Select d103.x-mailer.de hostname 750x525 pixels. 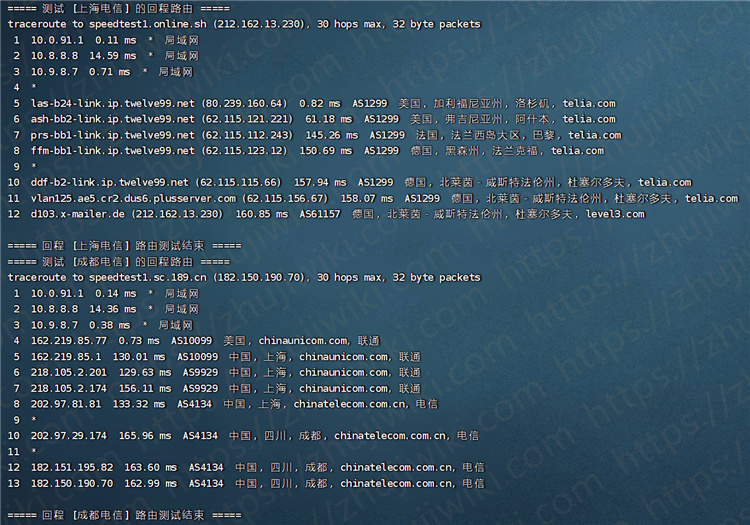coord(77,214)
